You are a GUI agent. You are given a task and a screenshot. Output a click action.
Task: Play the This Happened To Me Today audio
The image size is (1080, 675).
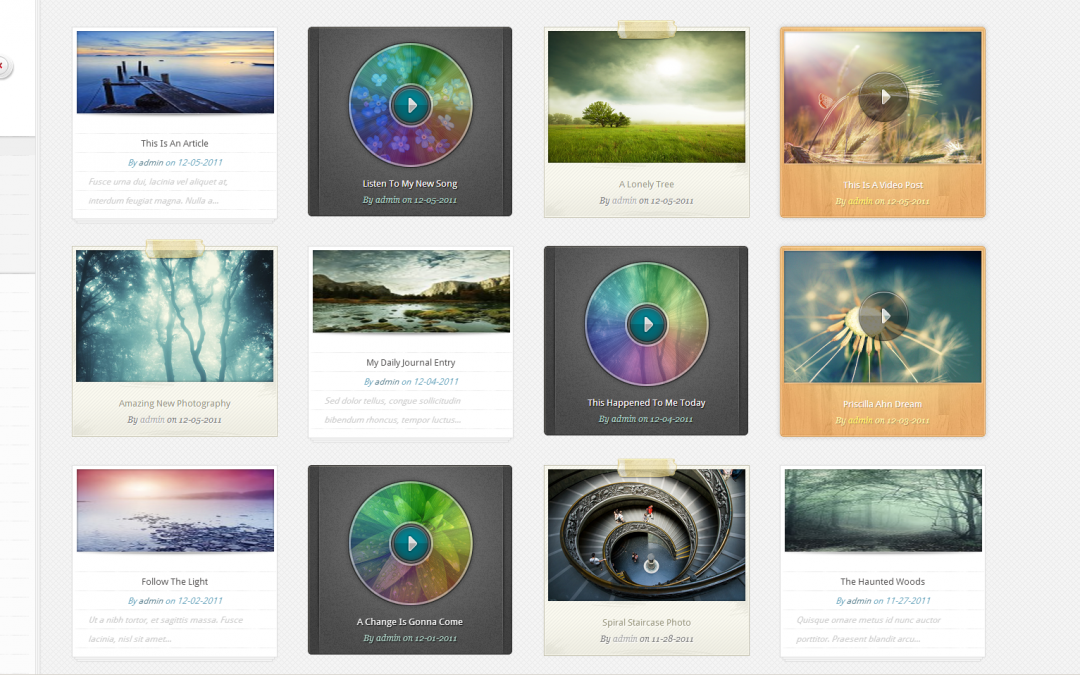pos(647,324)
